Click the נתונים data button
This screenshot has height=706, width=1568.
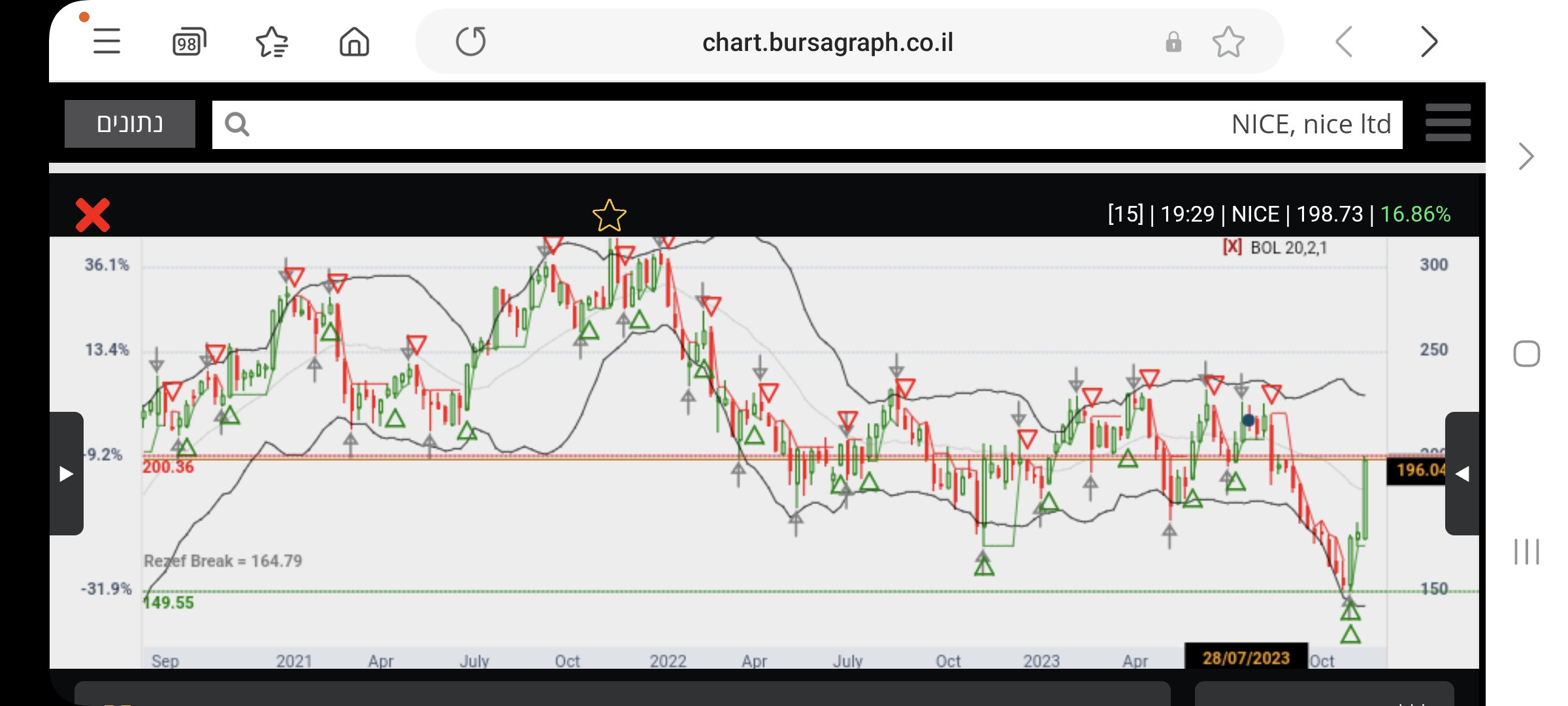pos(130,124)
